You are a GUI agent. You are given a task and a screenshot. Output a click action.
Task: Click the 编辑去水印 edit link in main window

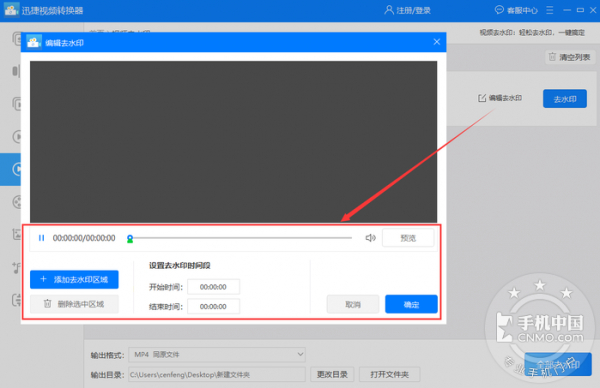coord(500,98)
